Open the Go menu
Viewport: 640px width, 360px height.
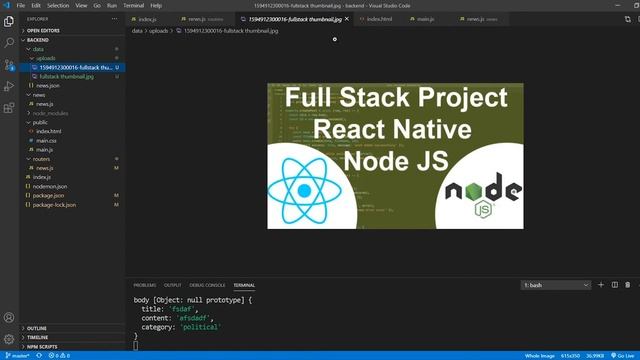97,5
